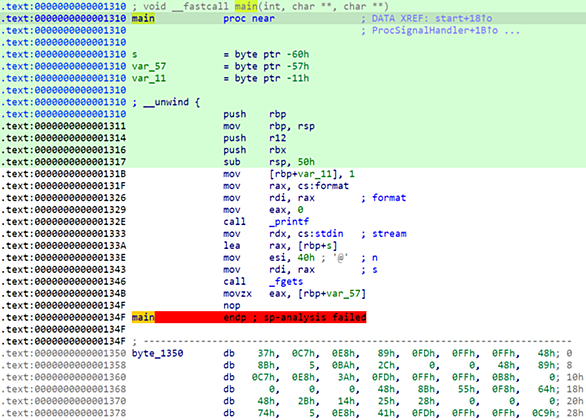586x420 pixels.
Task: Click the [rbp+s] operand in lea
Action: (317, 245)
